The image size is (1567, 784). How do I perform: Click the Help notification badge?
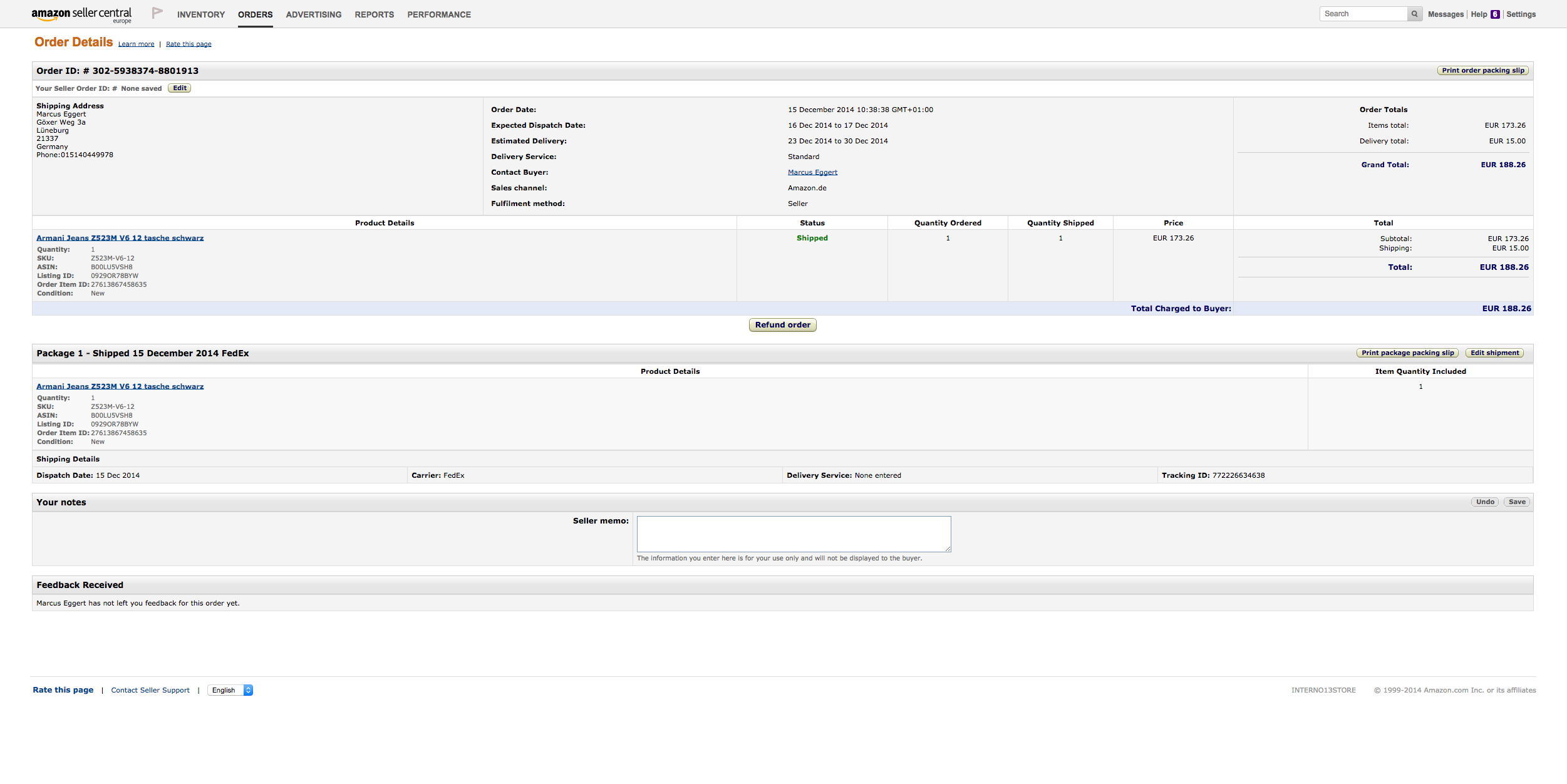click(1495, 14)
